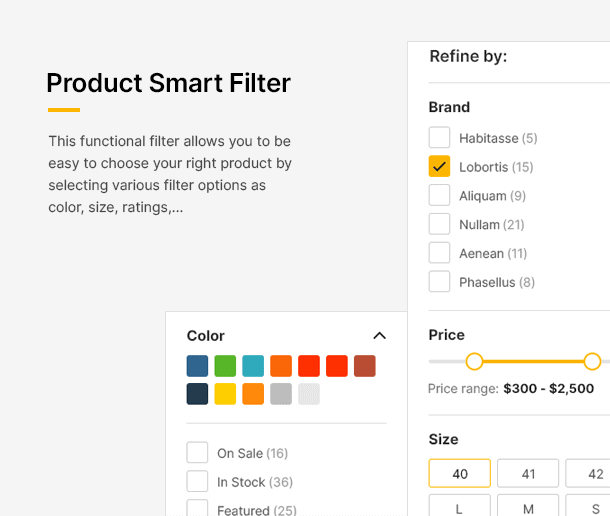Tick the Nullam brand checkbox
The height and width of the screenshot is (516, 610).
tap(439, 224)
